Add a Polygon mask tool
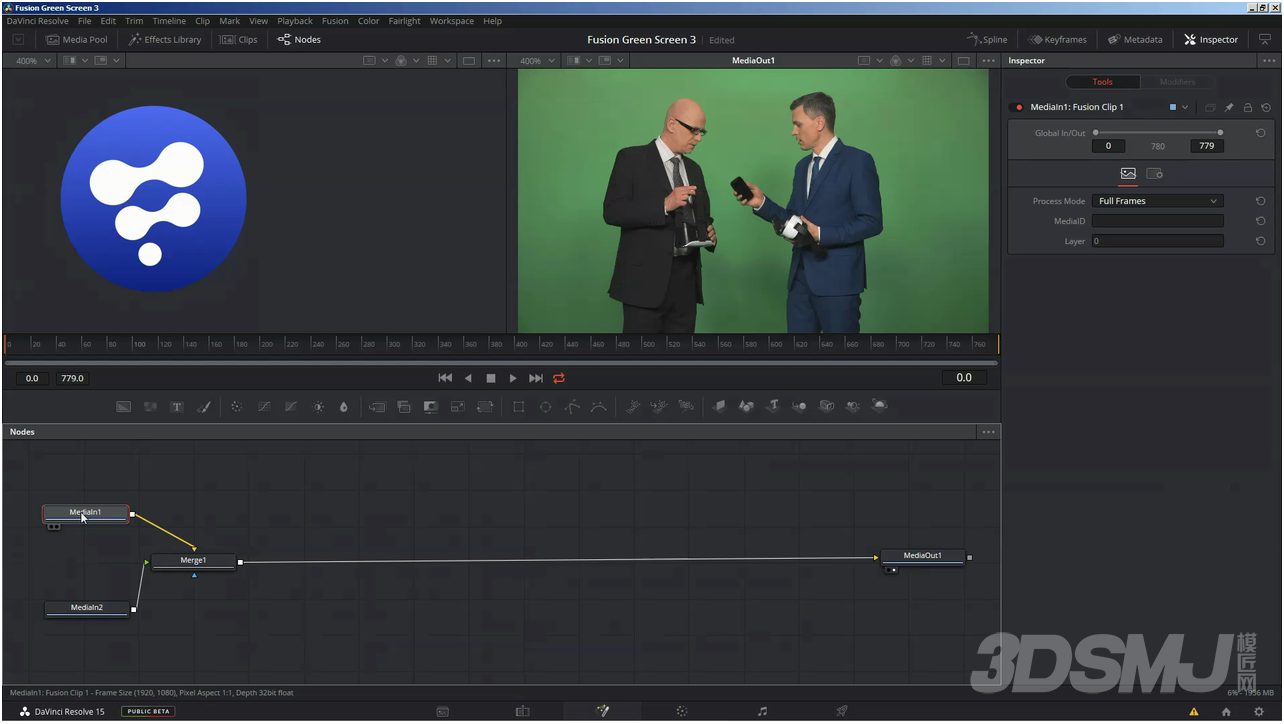The width and height of the screenshot is (1284, 724). tap(572, 407)
